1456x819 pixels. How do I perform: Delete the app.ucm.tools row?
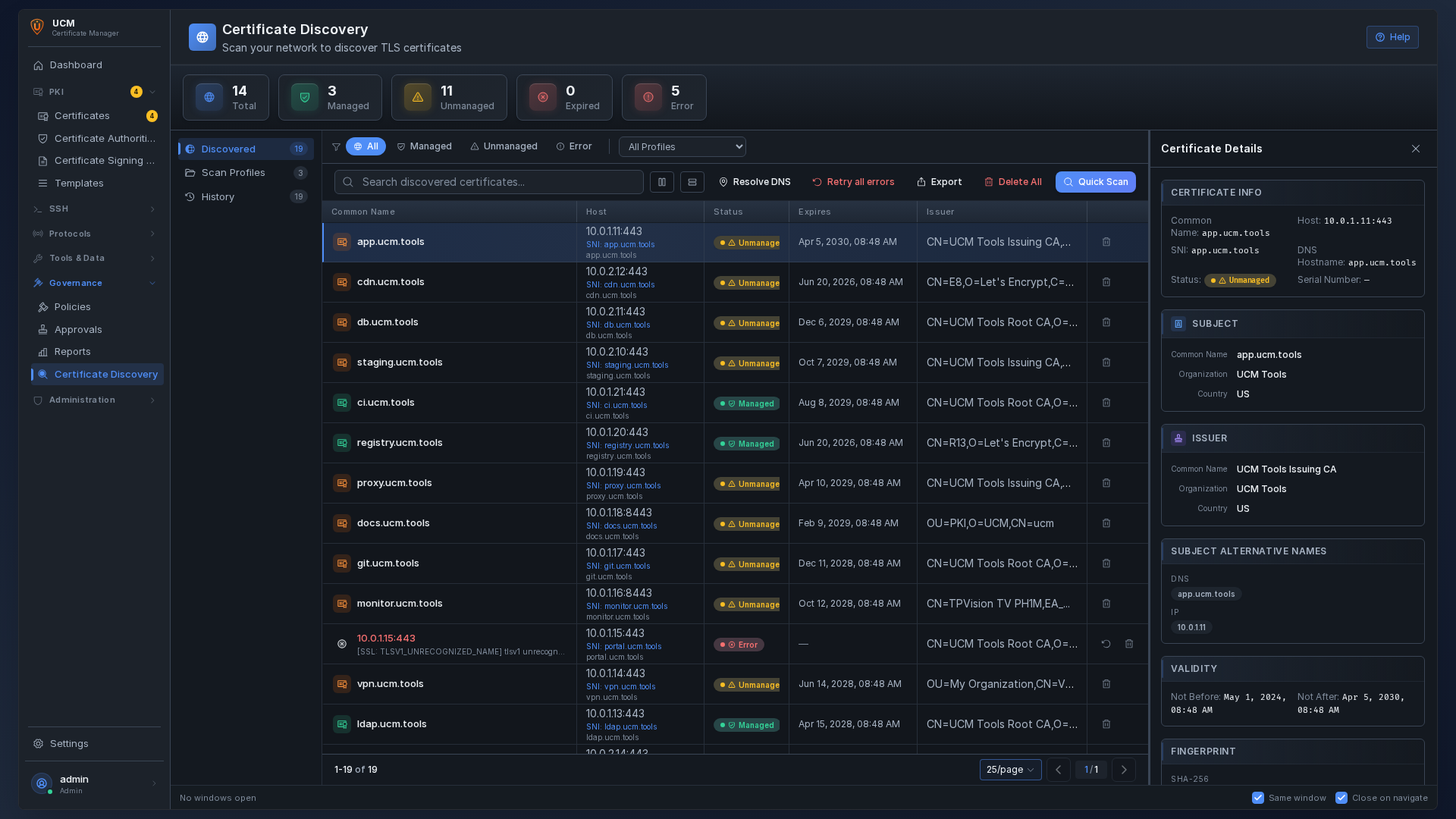coord(1106,242)
